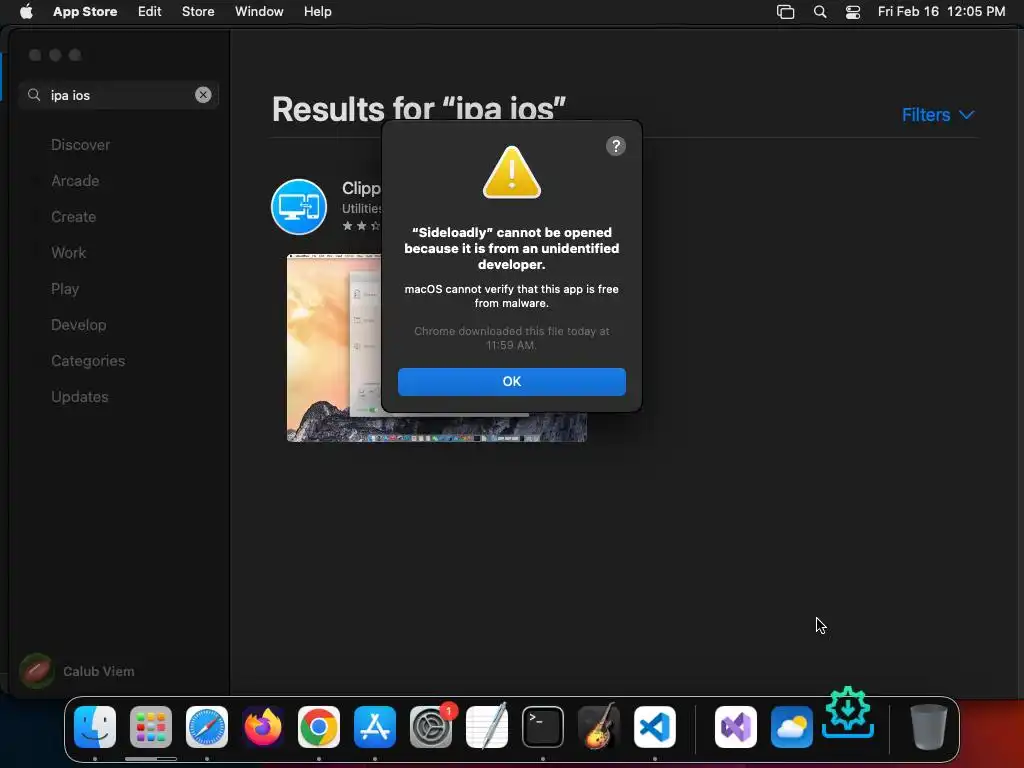Open the Window menu
The height and width of the screenshot is (768, 1024).
pyautogui.click(x=259, y=11)
